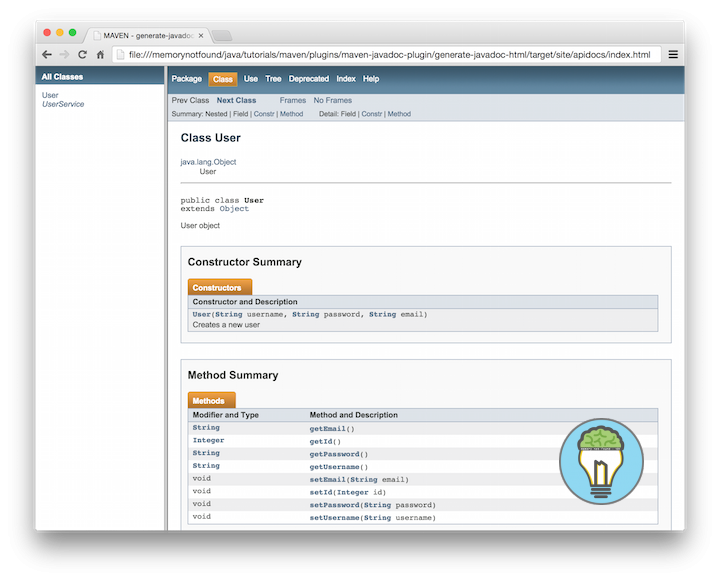Click the lightbulb brain logo

click(x=600, y=461)
